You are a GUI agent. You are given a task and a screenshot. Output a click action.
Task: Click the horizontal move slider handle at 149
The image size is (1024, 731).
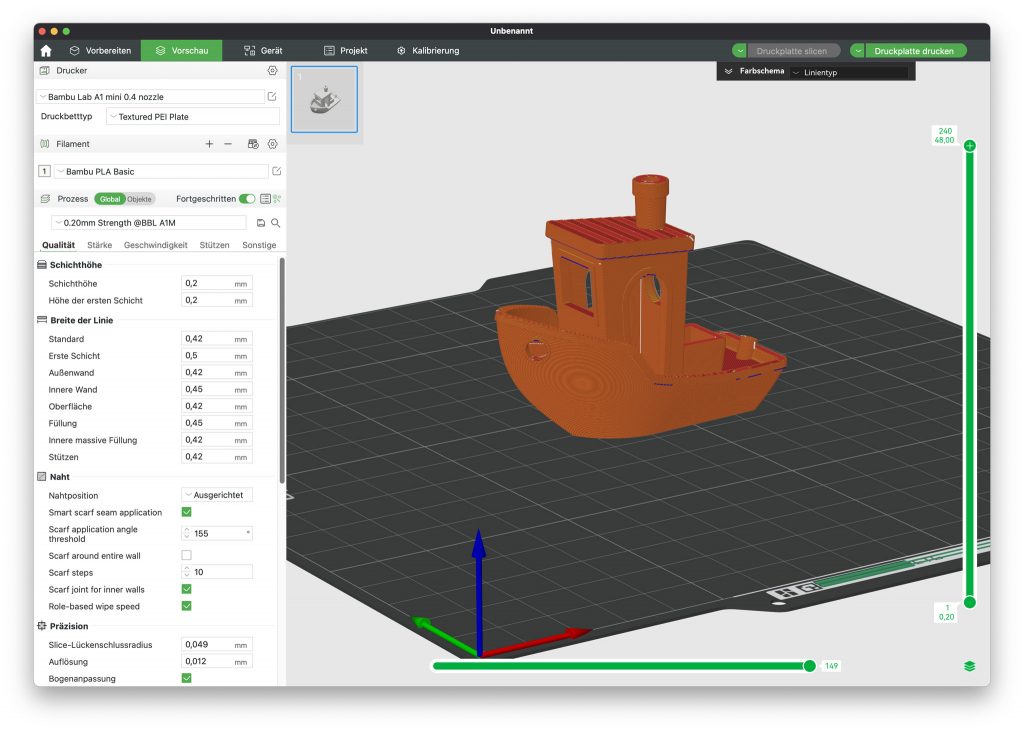pyautogui.click(x=809, y=666)
